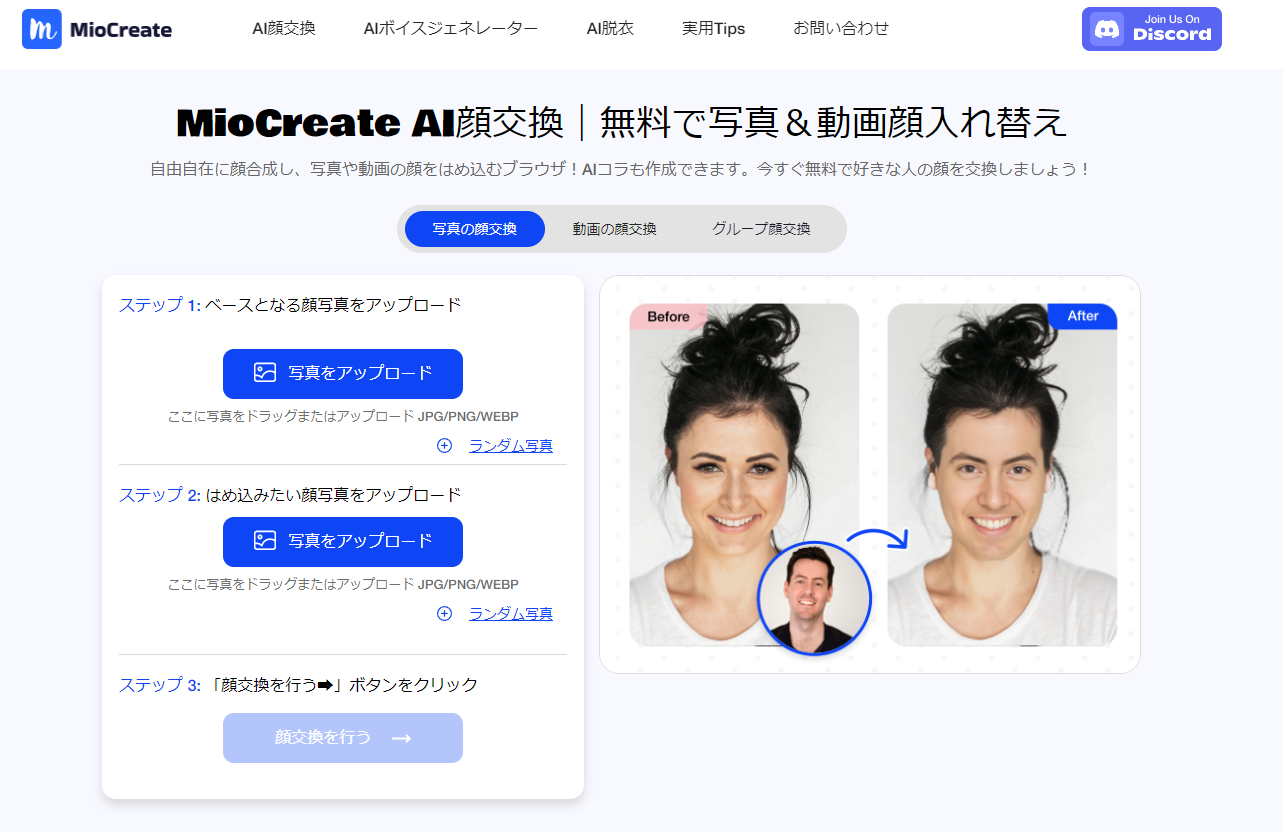Click the After sample photo

[1002, 475]
